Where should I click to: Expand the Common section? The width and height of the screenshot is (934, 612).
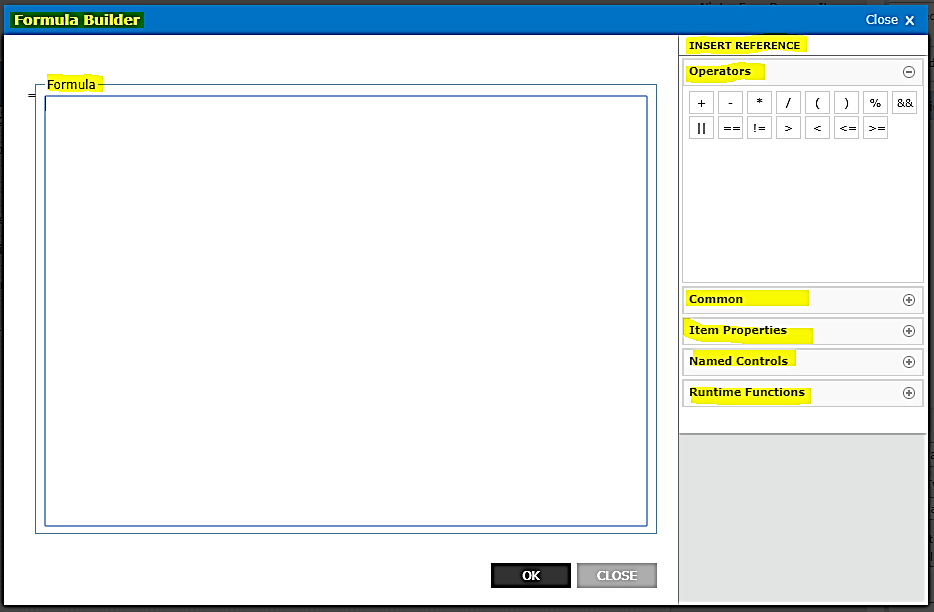909,299
